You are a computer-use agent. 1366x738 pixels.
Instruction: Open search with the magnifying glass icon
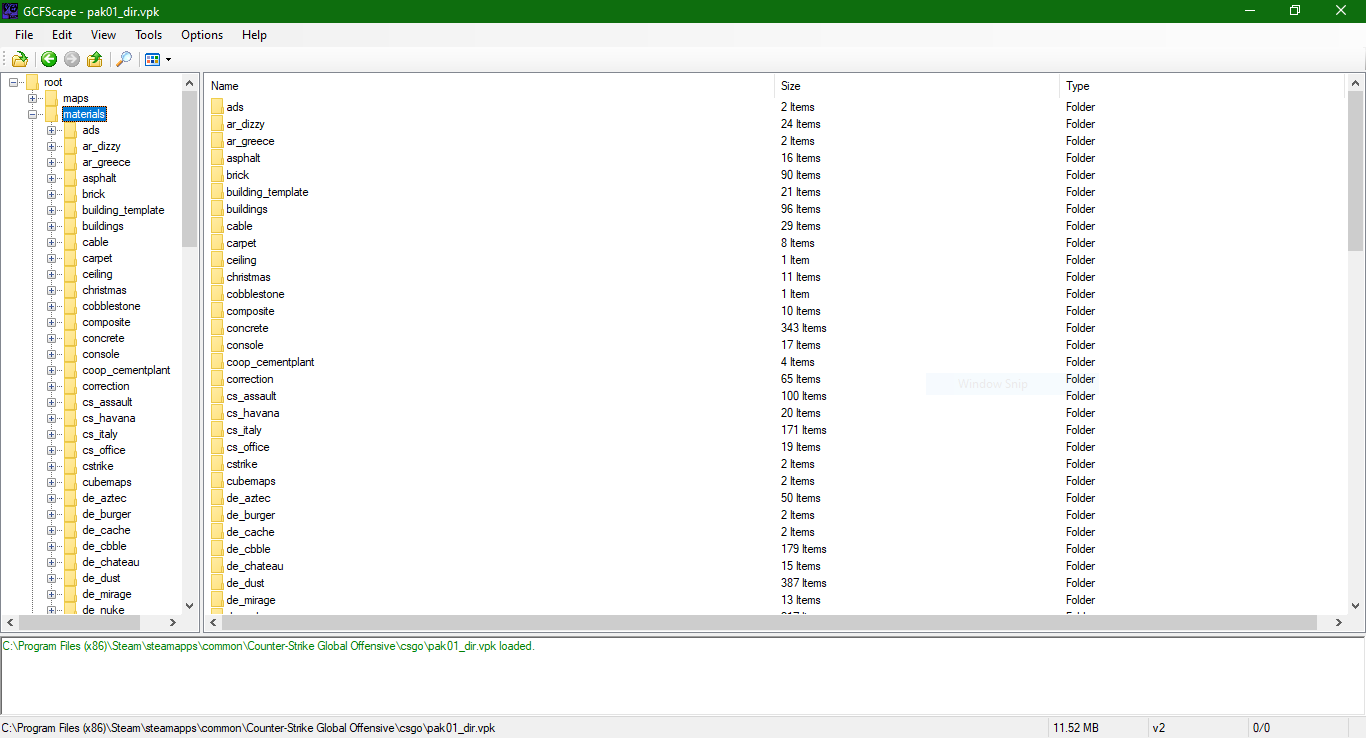[x=124, y=60]
